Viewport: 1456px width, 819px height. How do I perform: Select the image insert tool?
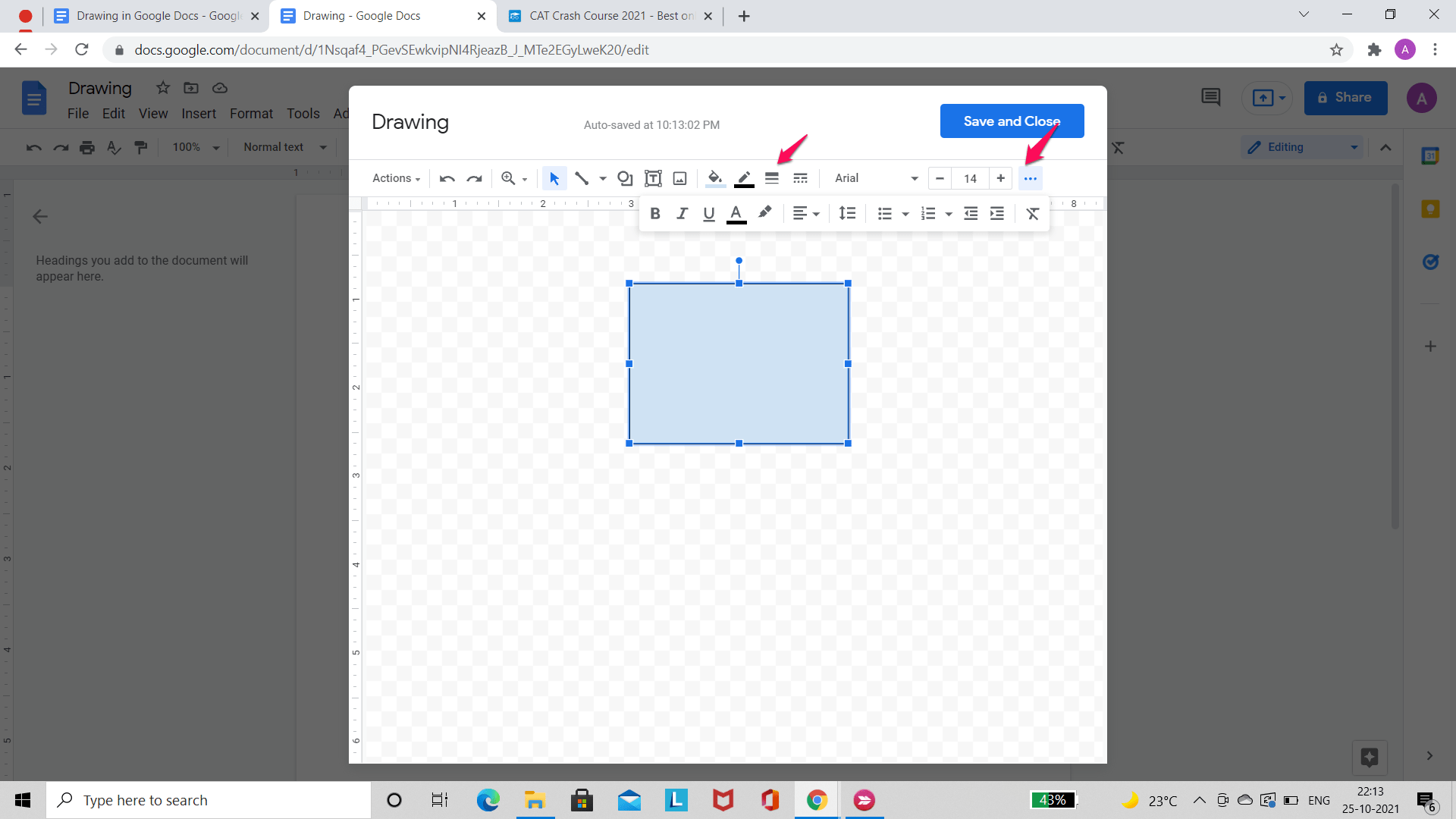pos(679,178)
